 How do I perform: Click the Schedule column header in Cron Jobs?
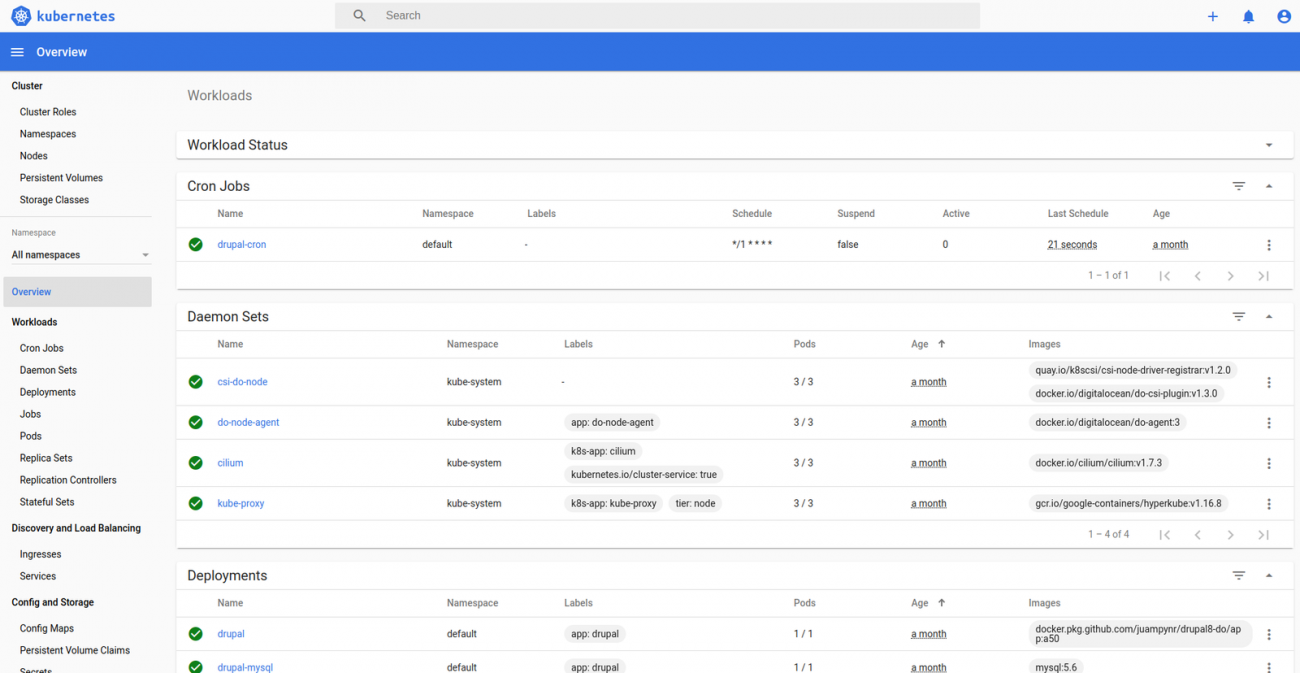[x=752, y=214]
